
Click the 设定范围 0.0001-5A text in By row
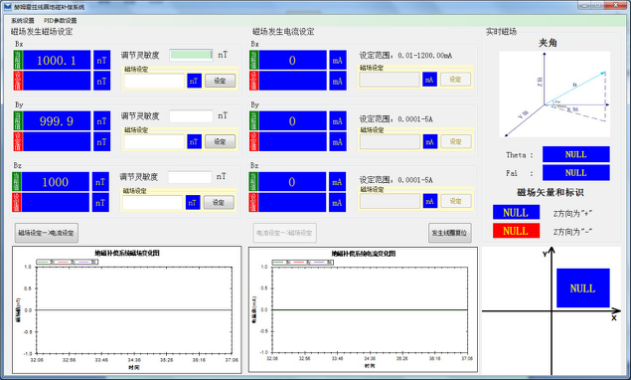396,119
